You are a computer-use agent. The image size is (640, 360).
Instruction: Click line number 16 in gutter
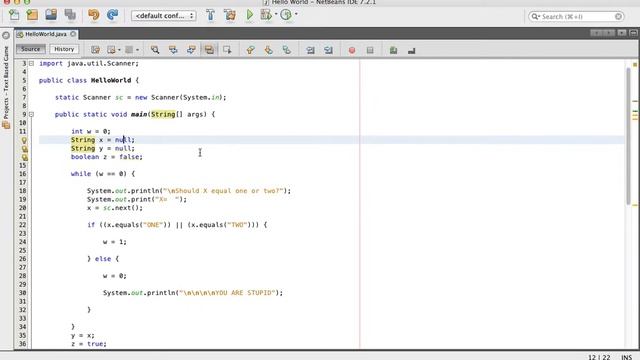(22, 174)
